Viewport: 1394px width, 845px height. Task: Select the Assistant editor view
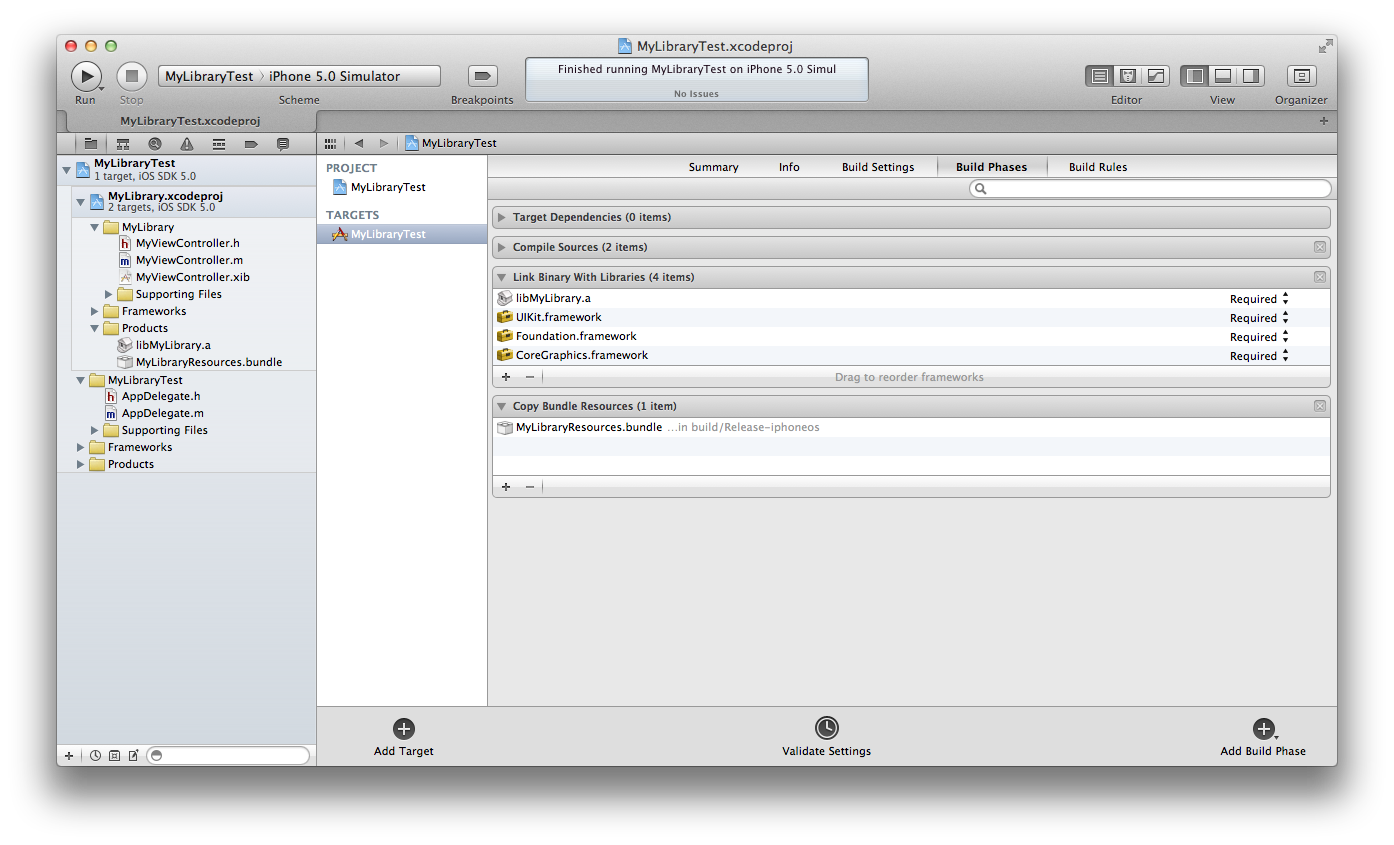click(x=1128, y=76)
